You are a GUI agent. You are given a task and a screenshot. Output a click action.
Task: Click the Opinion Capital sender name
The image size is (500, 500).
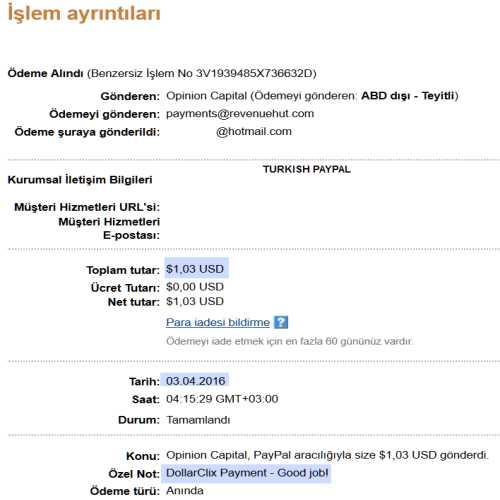tap(206, 96)
